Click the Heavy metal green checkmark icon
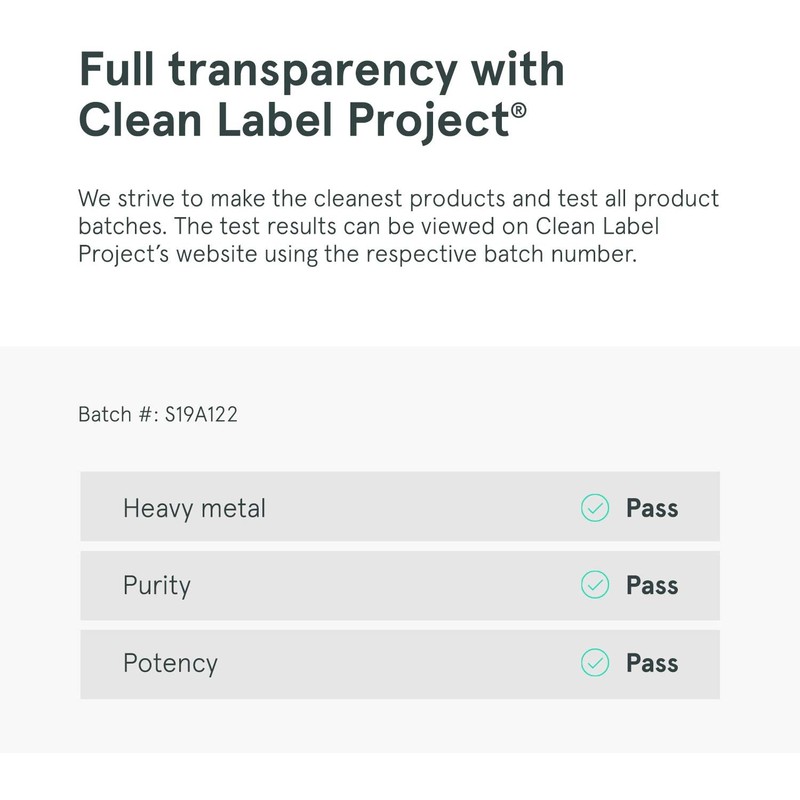The image size is (800, 800). click(x=595, y=508)
